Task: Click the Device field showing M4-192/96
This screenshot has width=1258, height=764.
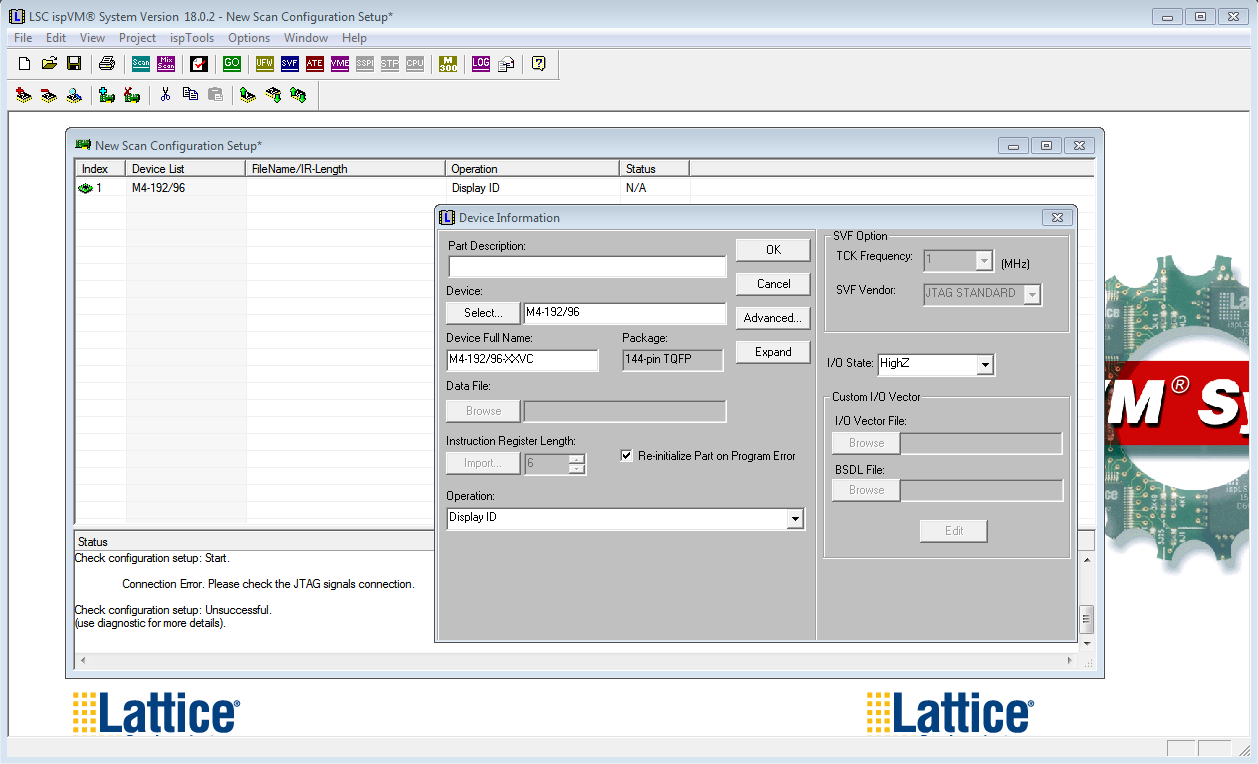Action: click(625, 313)
